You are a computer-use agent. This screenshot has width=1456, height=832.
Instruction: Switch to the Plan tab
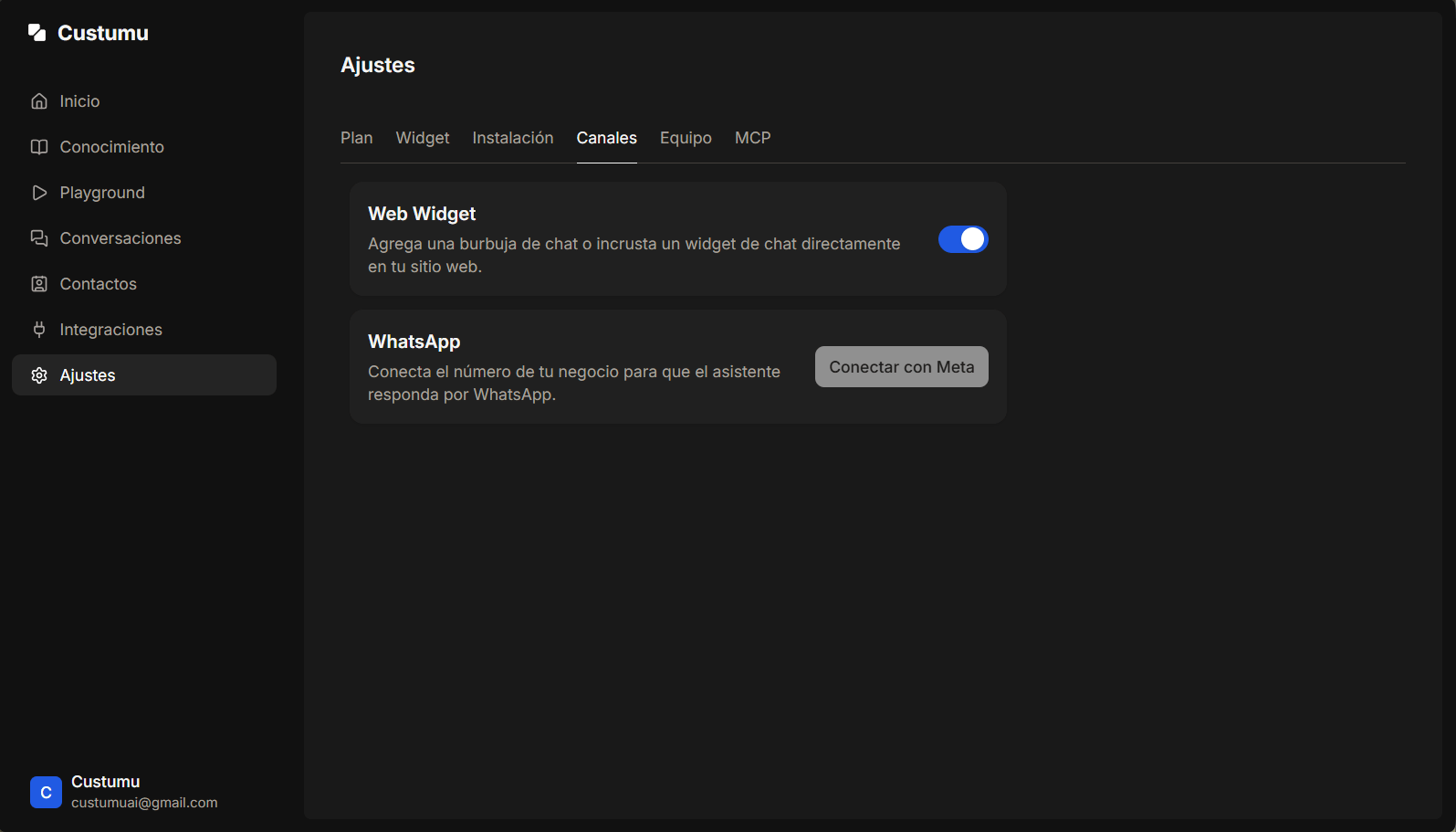pyautogui.click(x=357, y=138)
